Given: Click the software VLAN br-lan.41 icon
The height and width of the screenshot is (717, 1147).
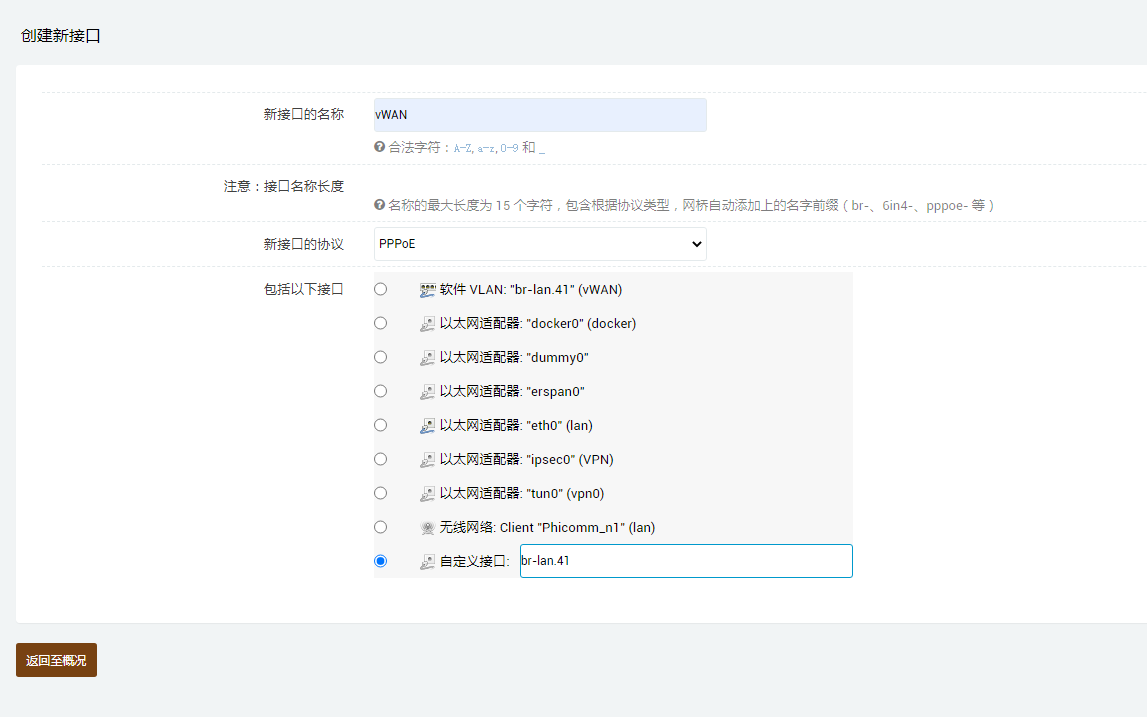Looking at the screenshot, I should point(427,290).
